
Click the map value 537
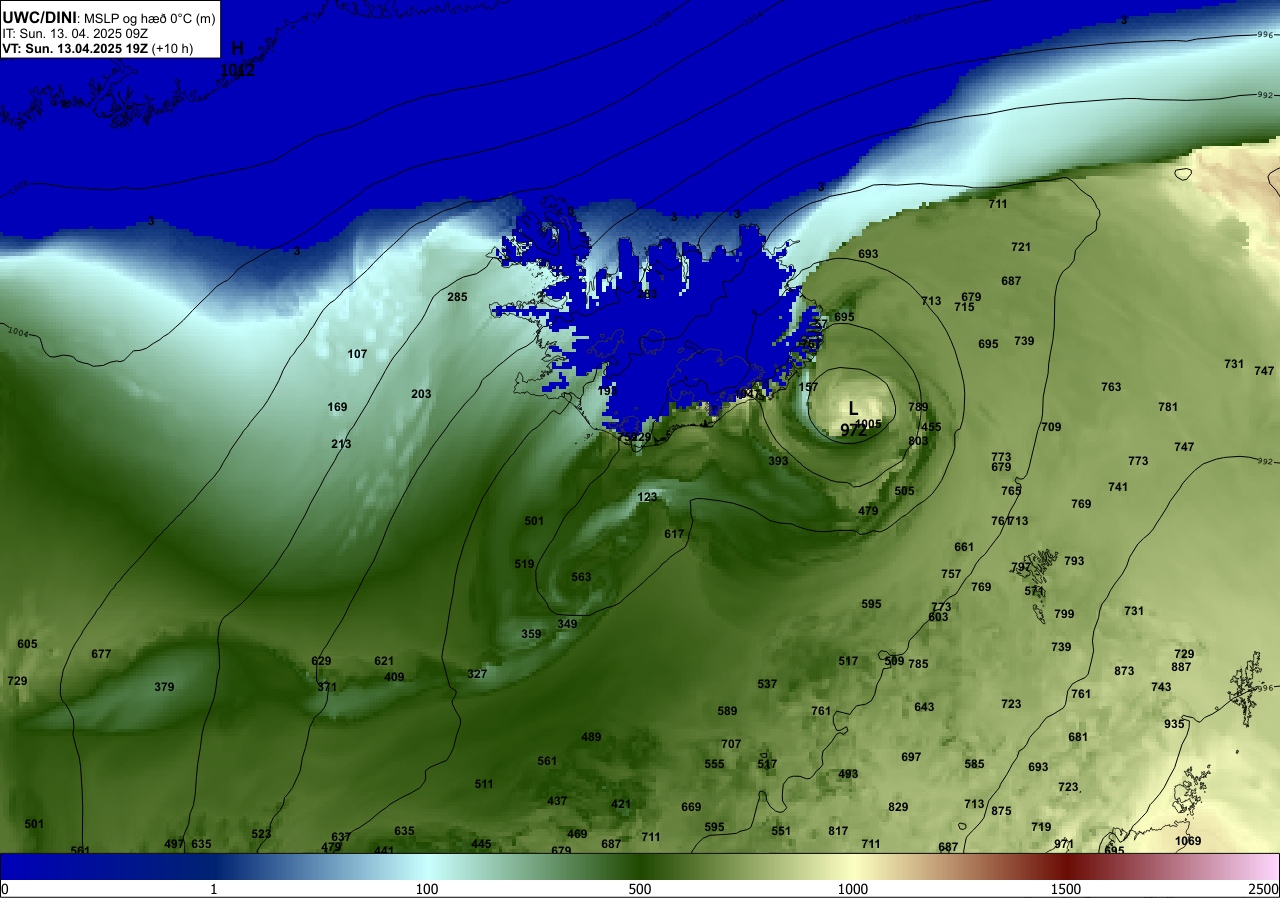click(767, 684)
